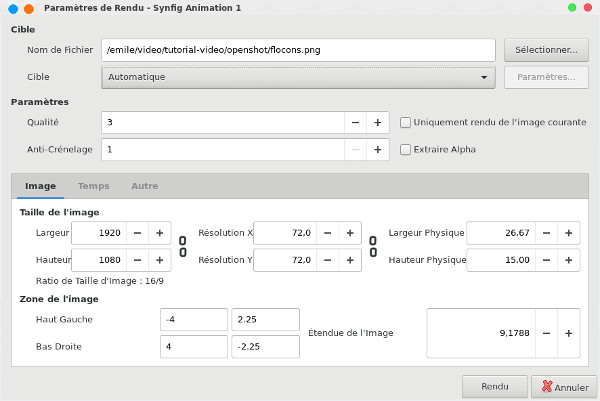Open the Autre tab

[x=144, y=186]
